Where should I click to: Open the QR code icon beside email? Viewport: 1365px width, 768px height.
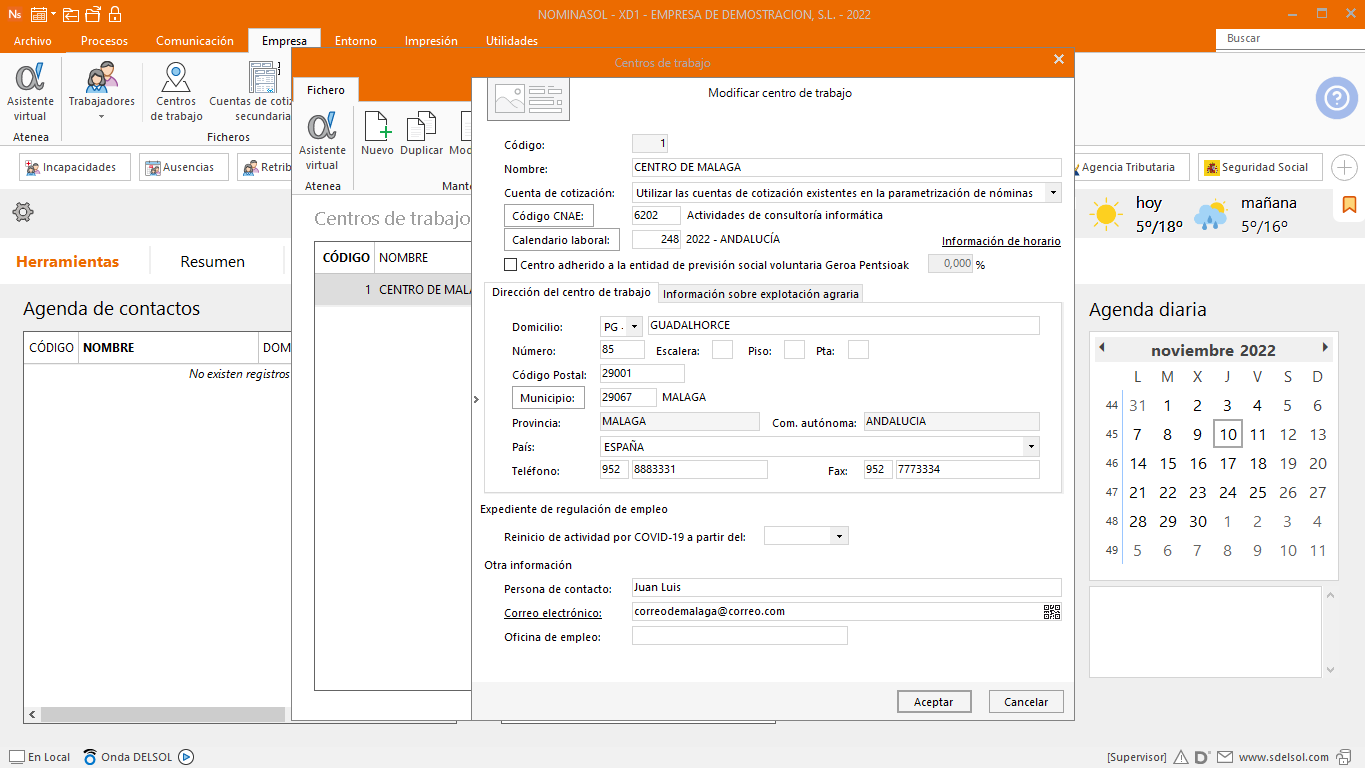pos(1051,612)
